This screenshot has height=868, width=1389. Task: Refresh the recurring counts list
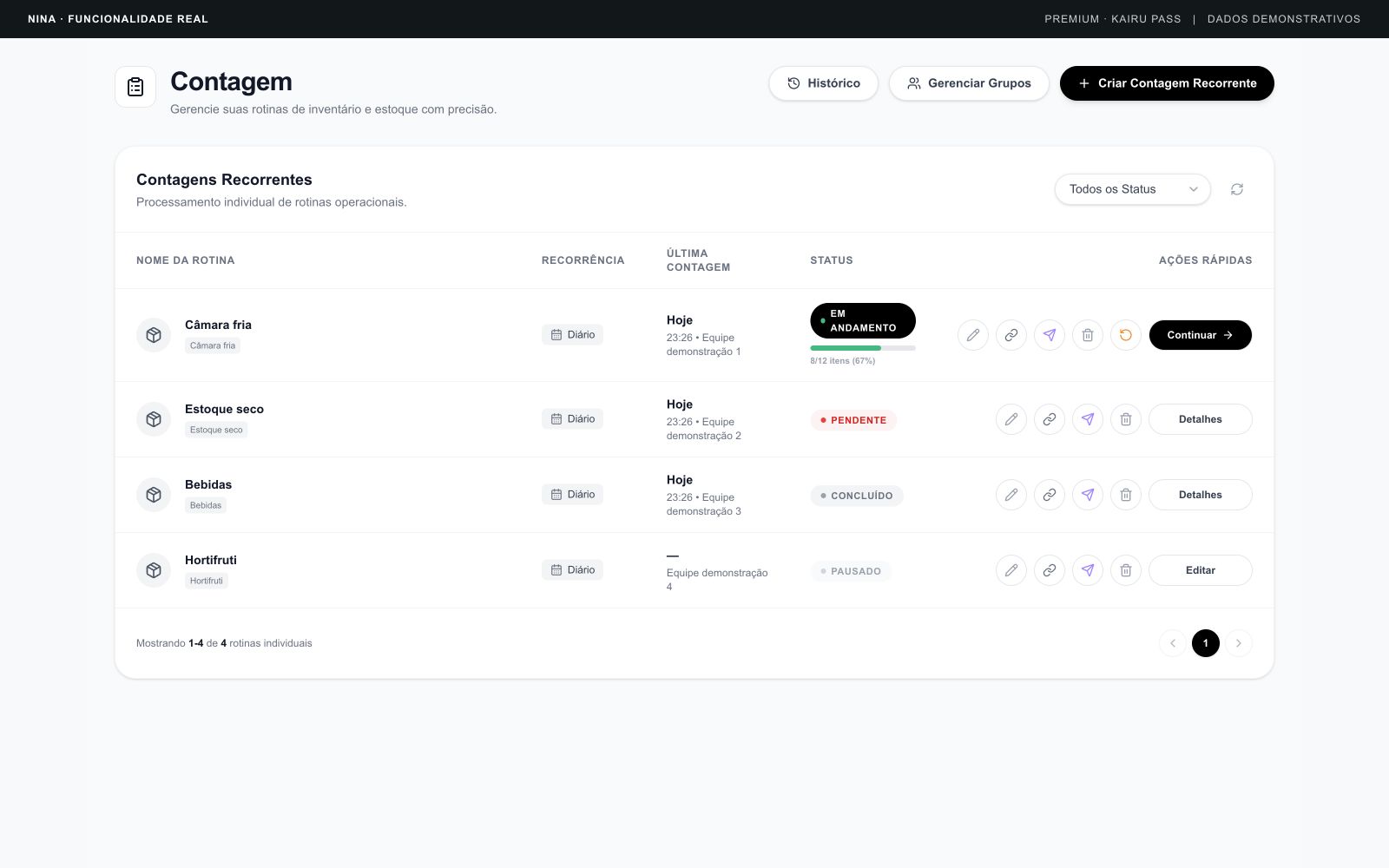click(1237, 189)
